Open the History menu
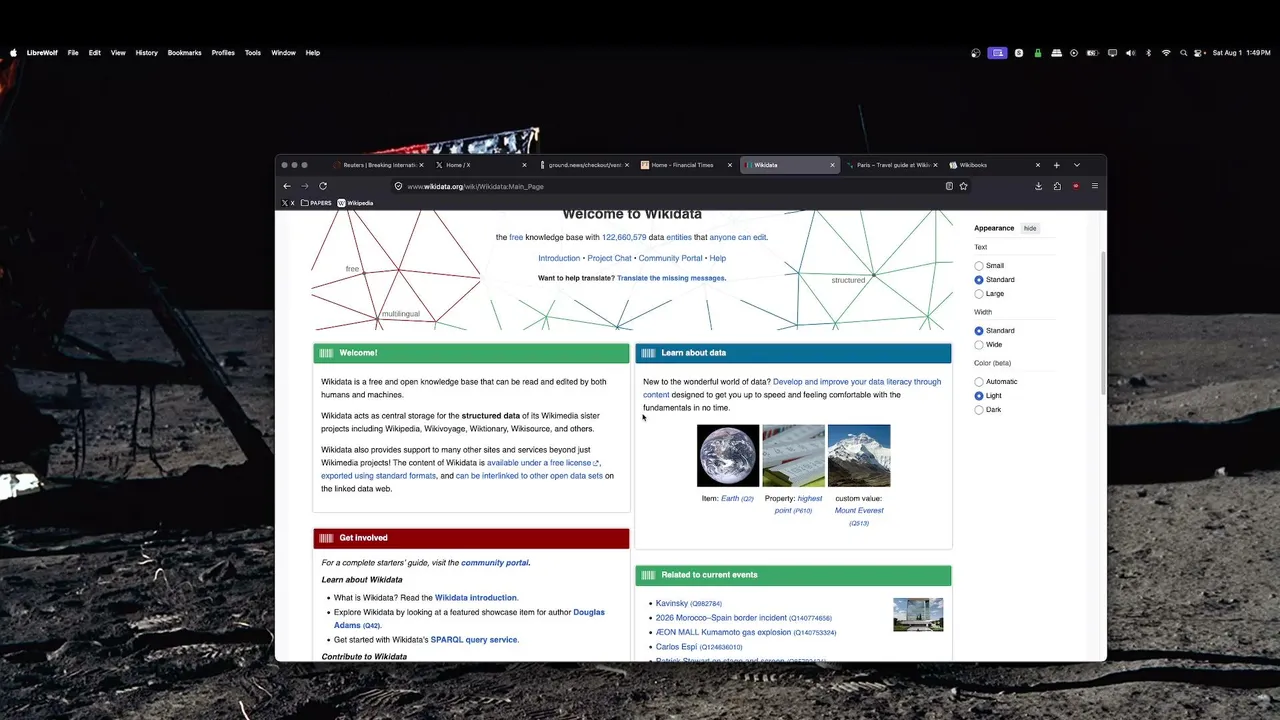 [147, 53]
